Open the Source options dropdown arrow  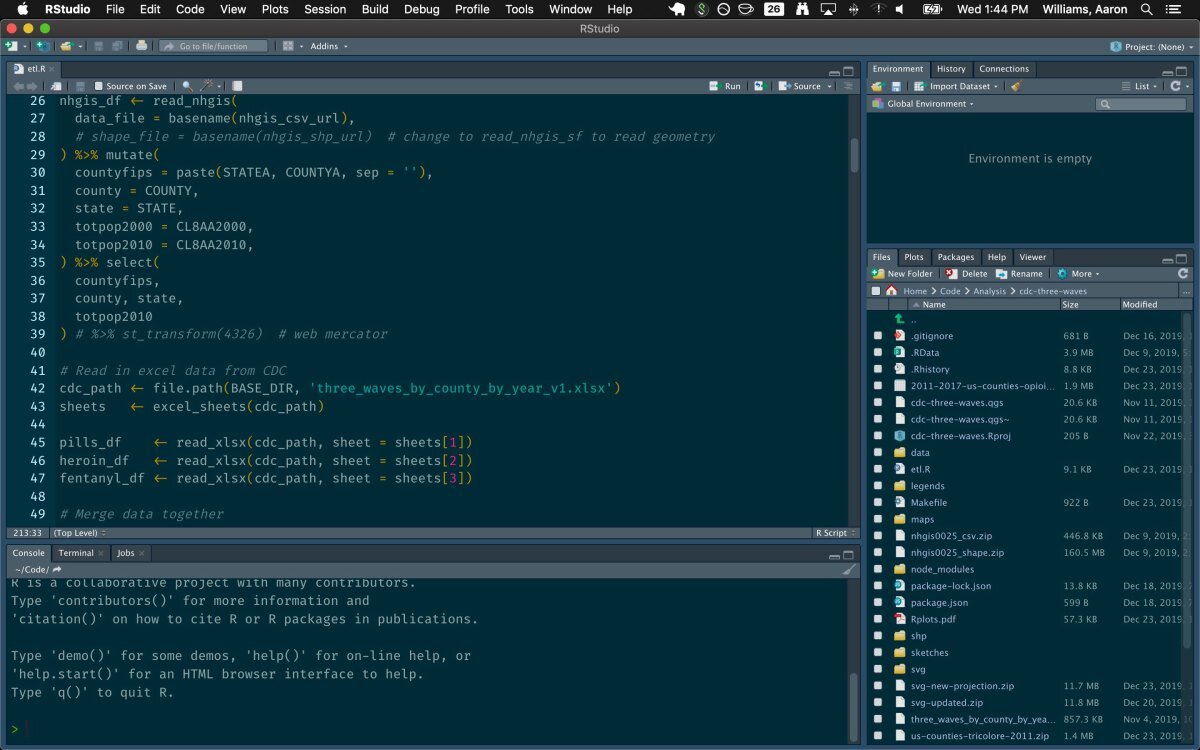point(827,86)
